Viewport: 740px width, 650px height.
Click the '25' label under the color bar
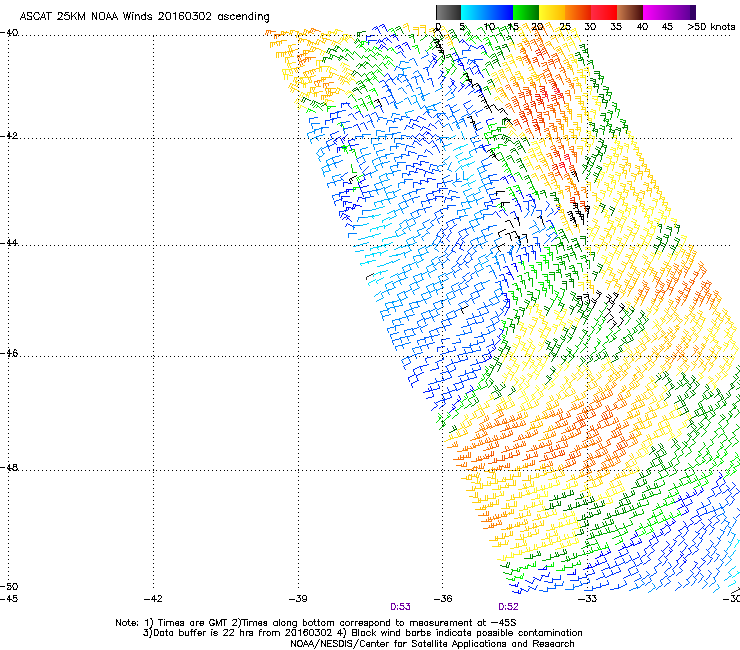pos(565,27)
